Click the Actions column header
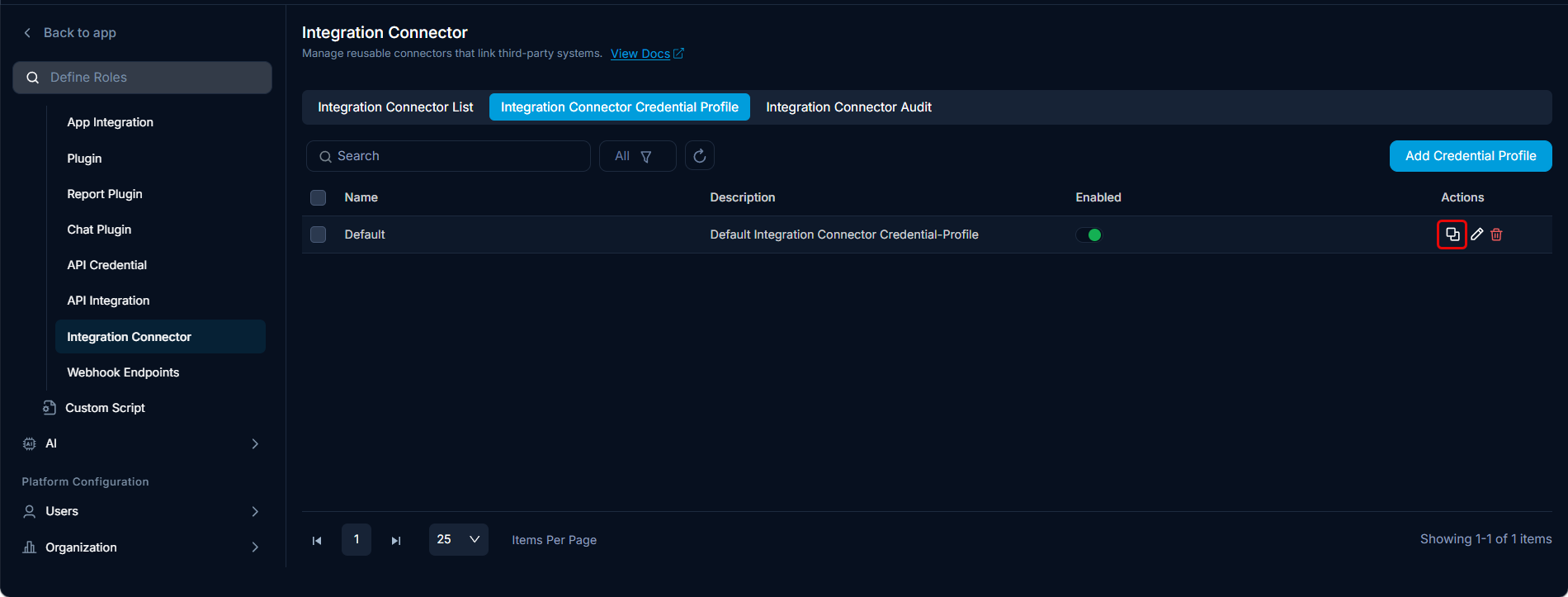Viewport: 1568px width, 597px height. tap(1462, 197)
